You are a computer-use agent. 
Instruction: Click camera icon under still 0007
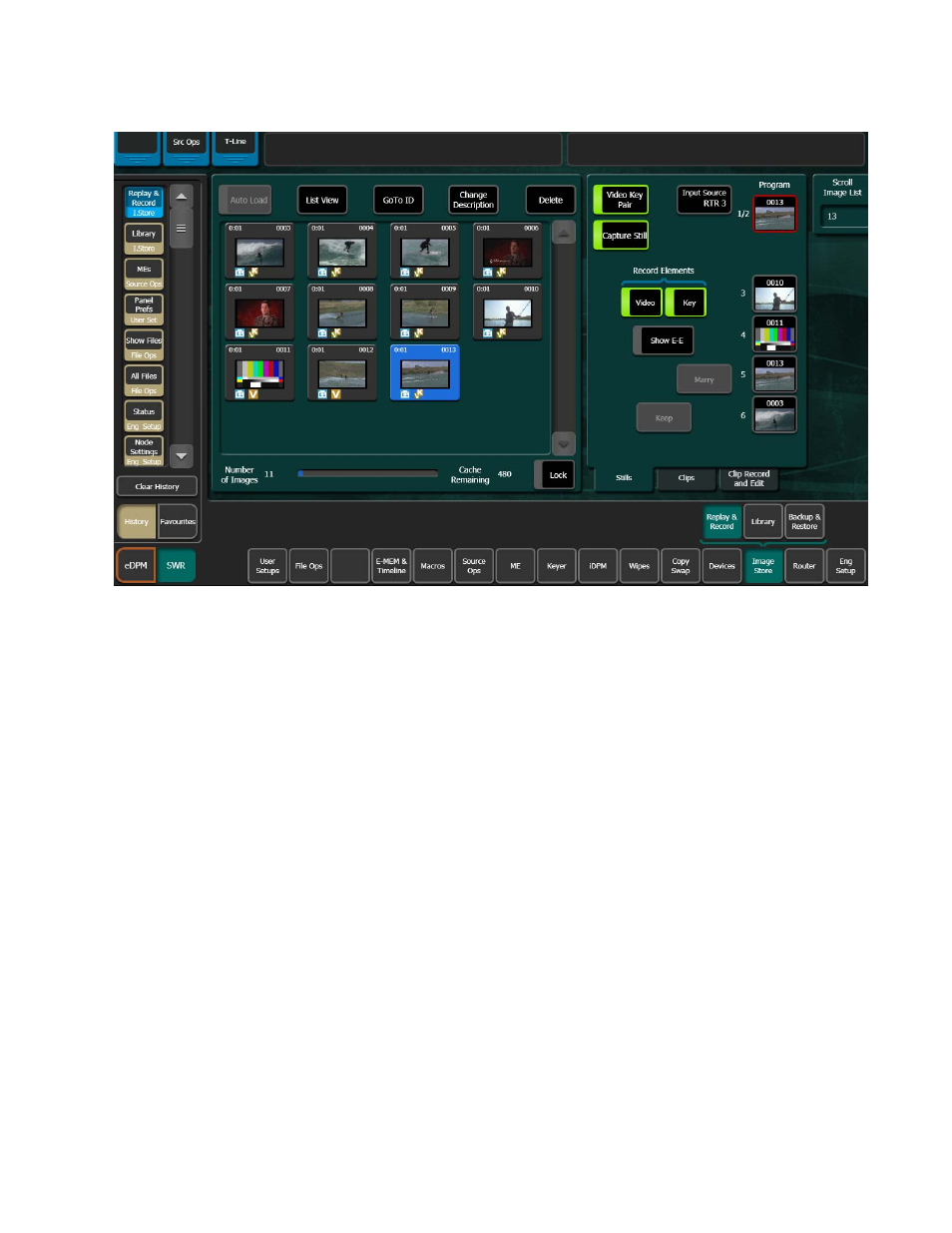[x=239, y=333]
